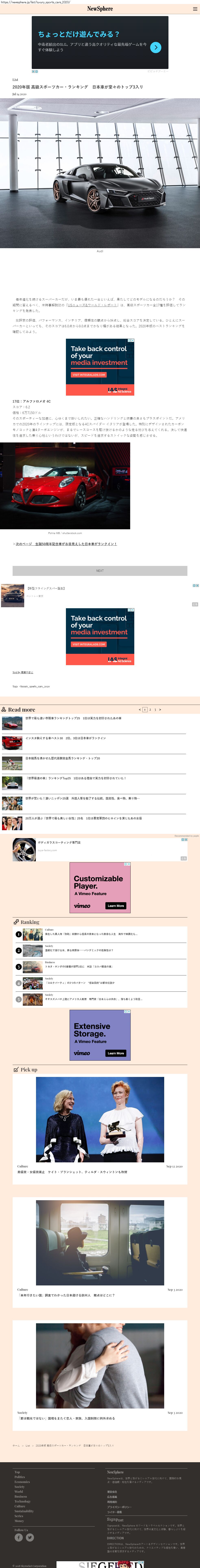Click the red Alfa Romeo 4C photo

65,486
